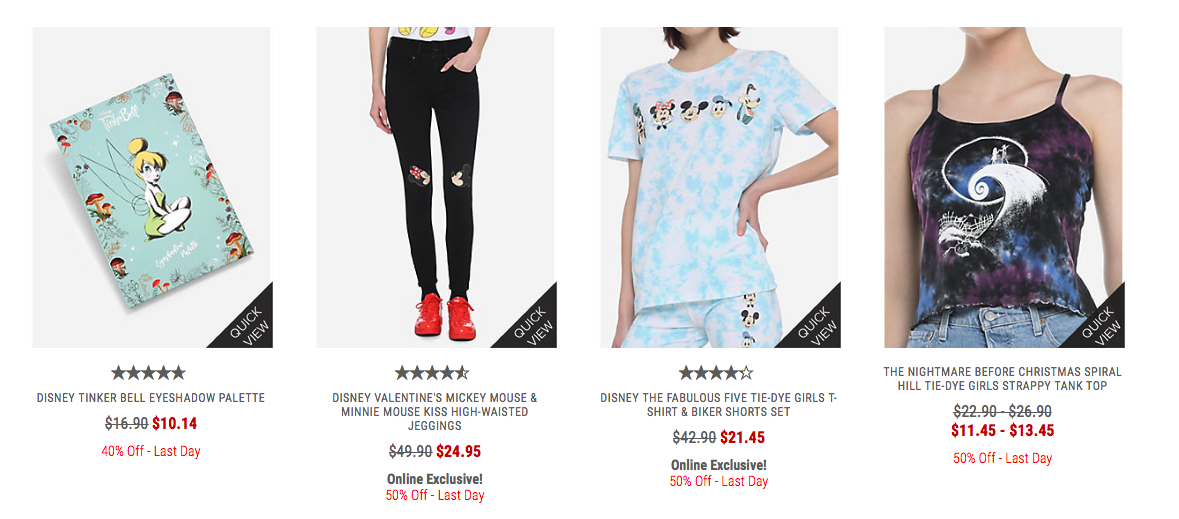Click the star rating for tie-dye shorts set

click(716, 372)
